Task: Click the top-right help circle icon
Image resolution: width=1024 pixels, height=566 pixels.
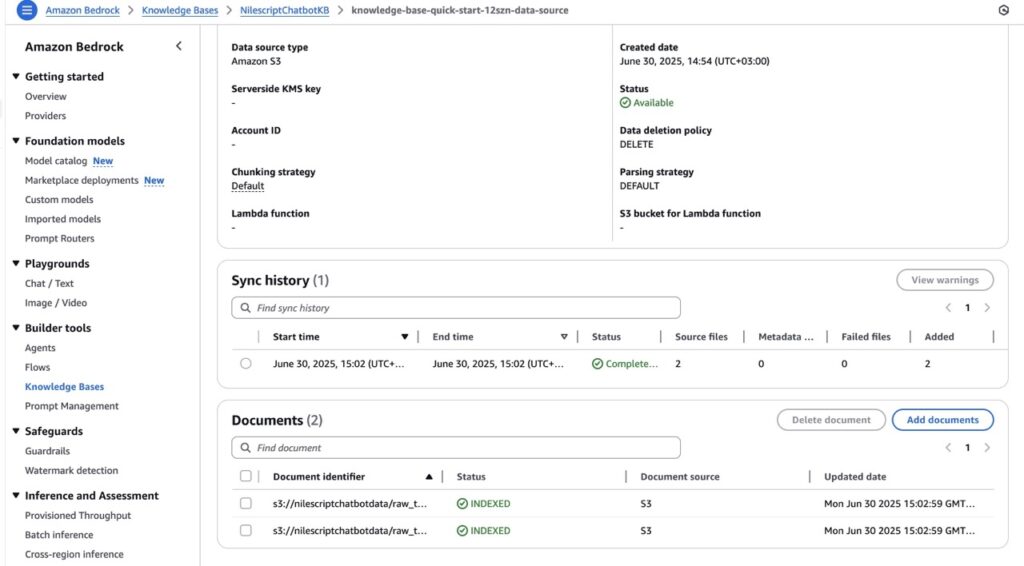Action: tap(1003, 10)
